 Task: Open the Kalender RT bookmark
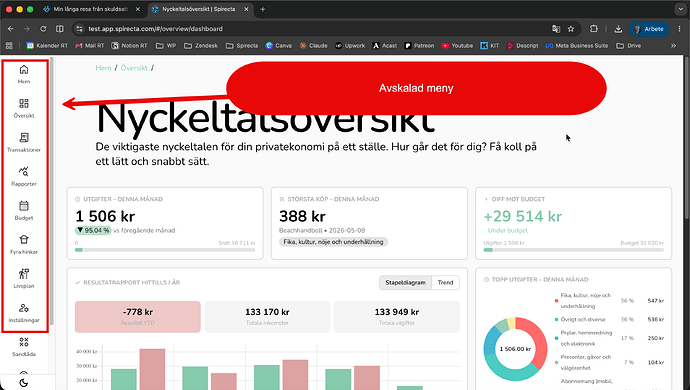click(x=47, y=45)
